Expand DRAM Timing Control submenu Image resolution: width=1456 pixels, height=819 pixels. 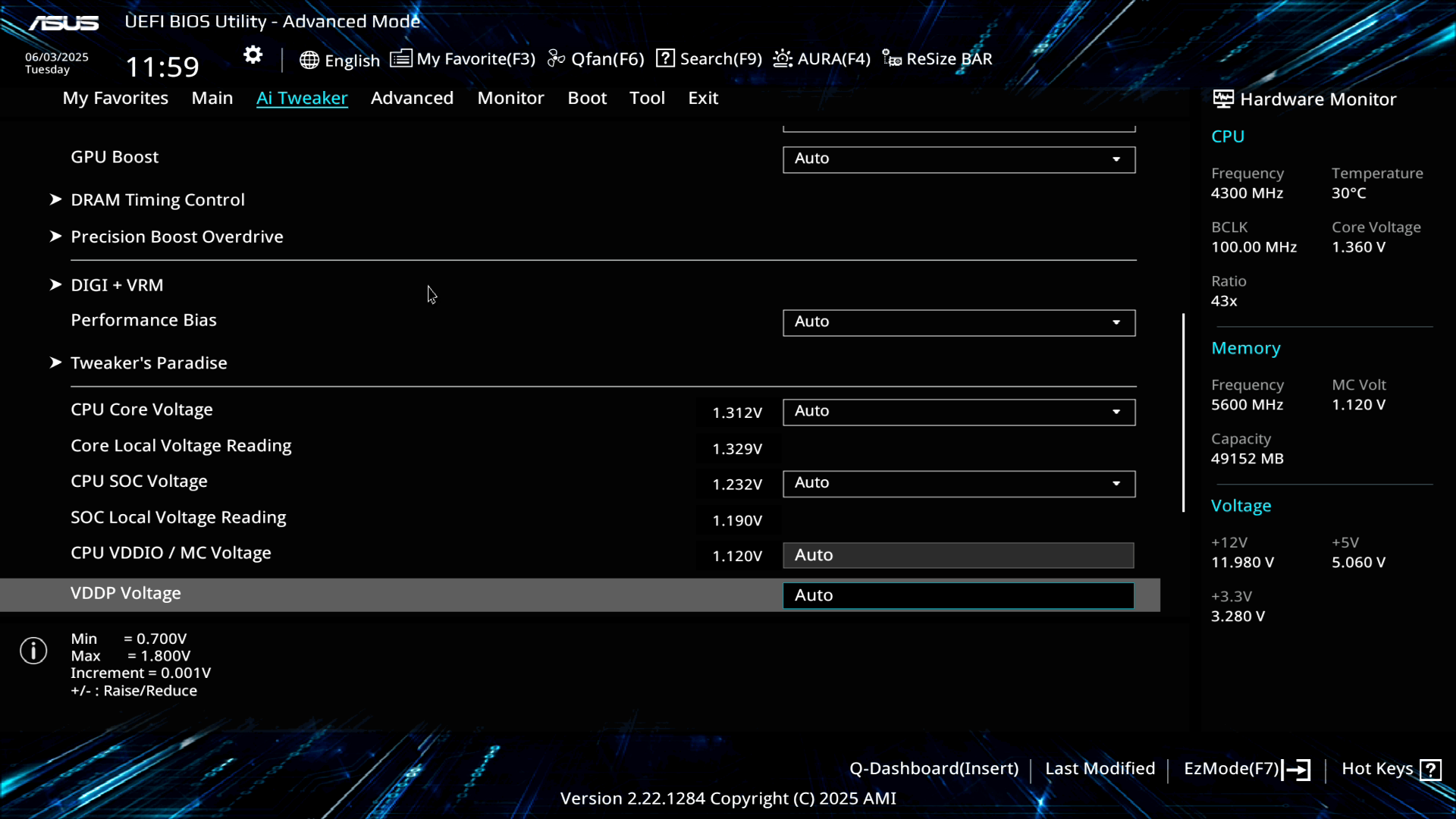157,200
